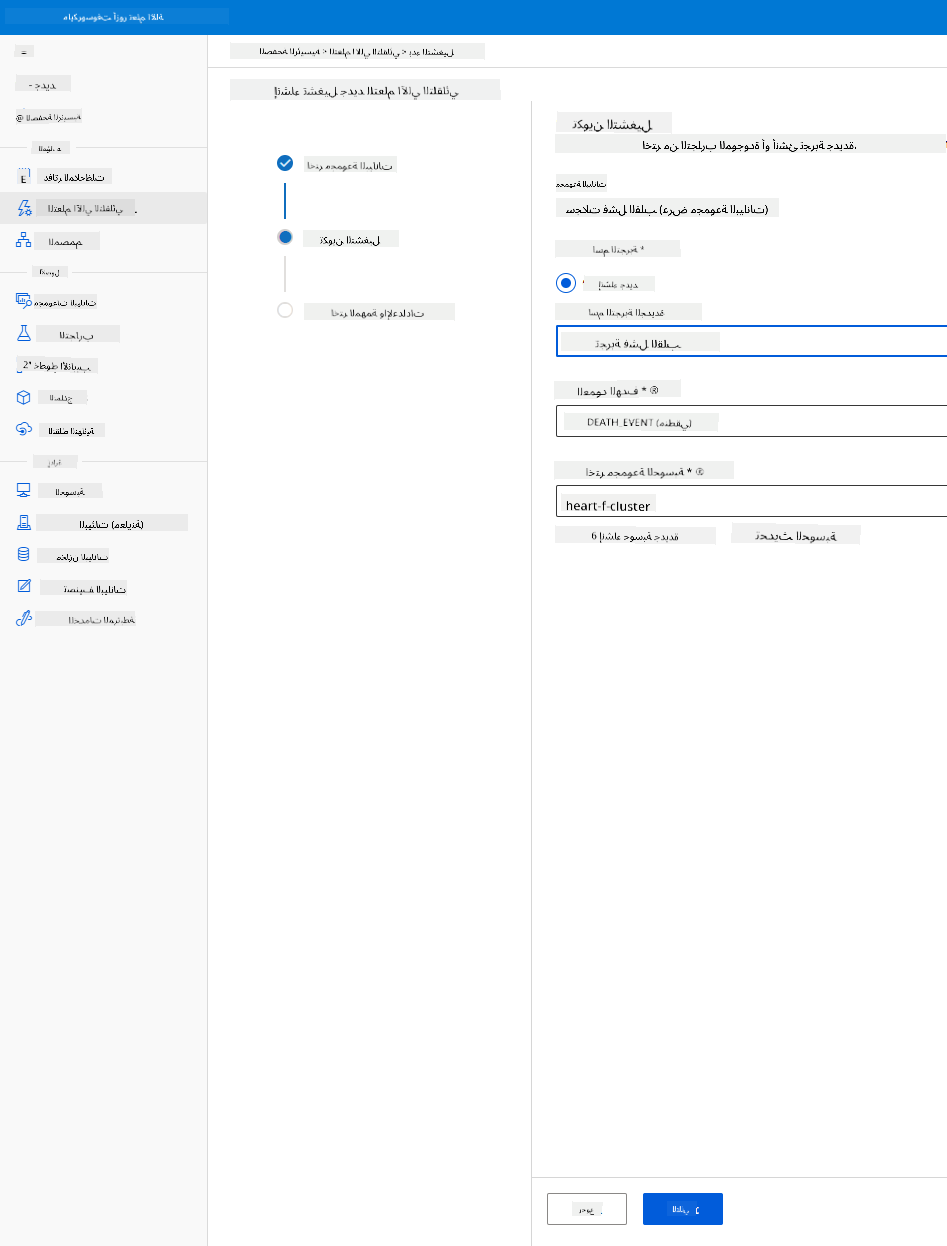Click the white Back button

point(587,1209)
